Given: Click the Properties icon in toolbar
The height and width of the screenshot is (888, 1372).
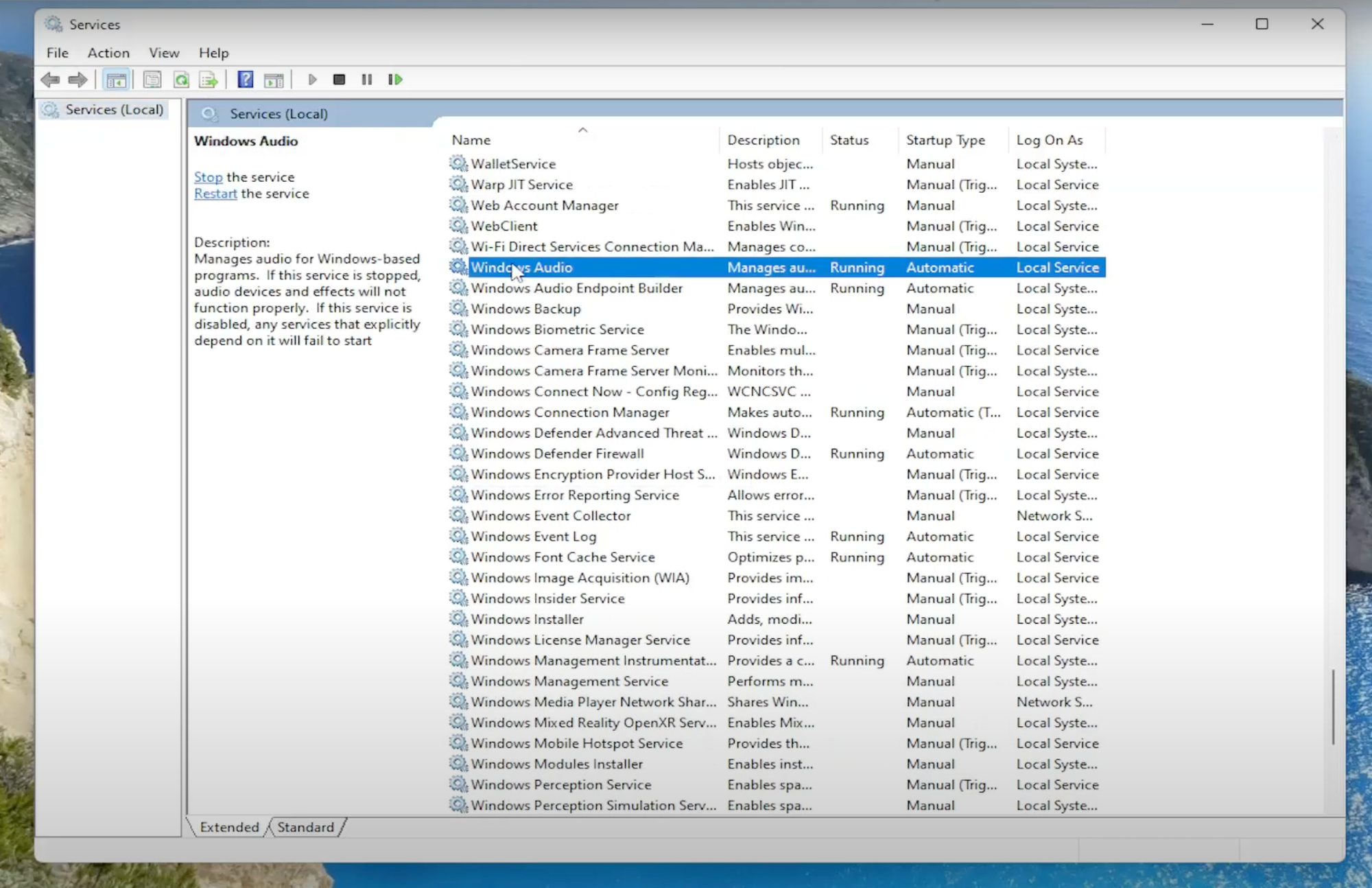Looking at the screenshot, I should point(152,80).
